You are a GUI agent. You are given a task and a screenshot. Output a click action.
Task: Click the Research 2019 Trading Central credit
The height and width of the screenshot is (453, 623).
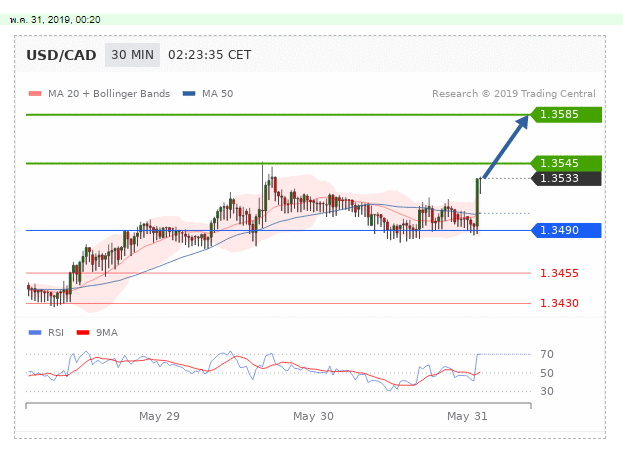514,94
